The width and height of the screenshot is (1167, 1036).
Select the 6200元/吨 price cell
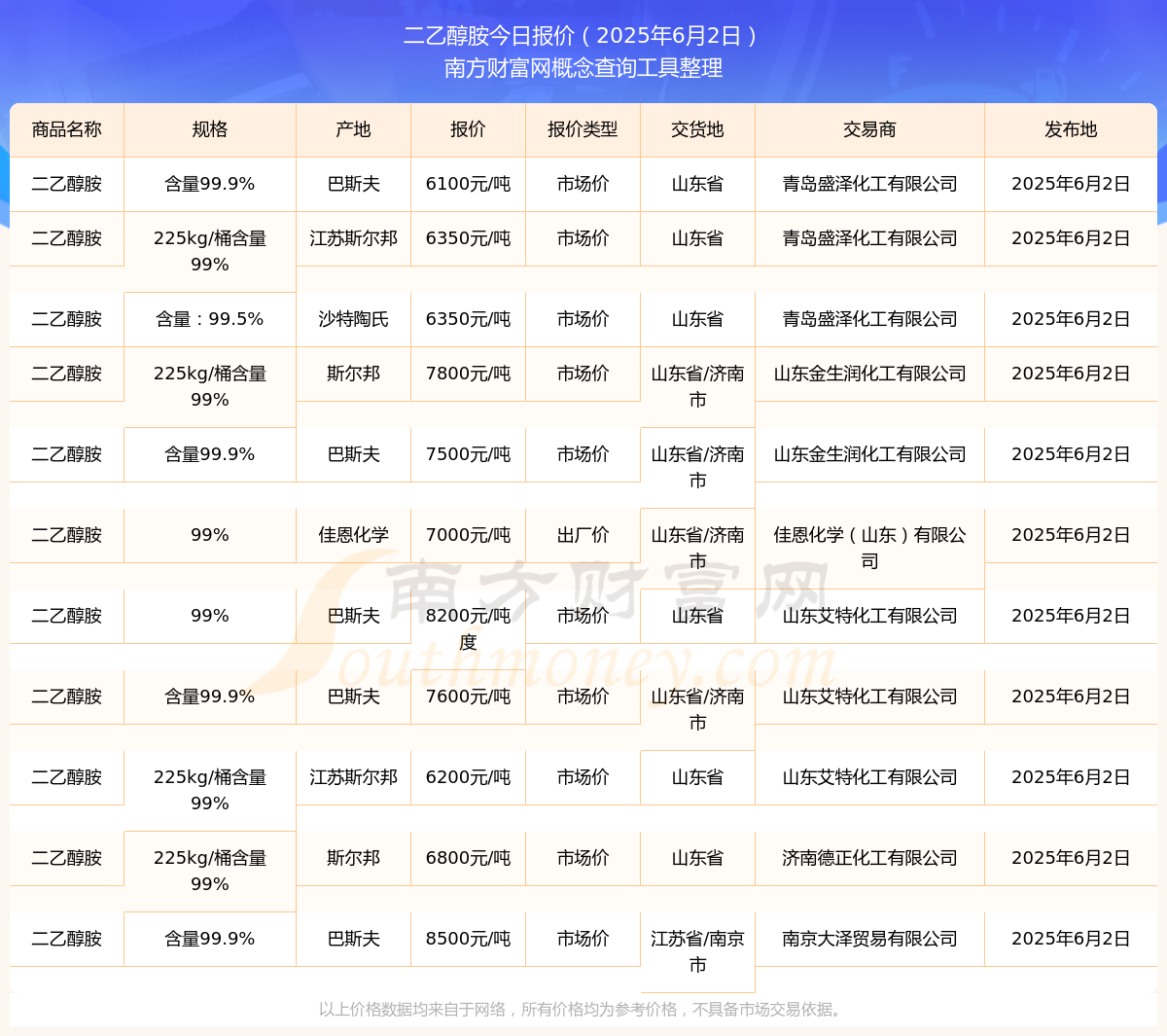click(468, 777)
